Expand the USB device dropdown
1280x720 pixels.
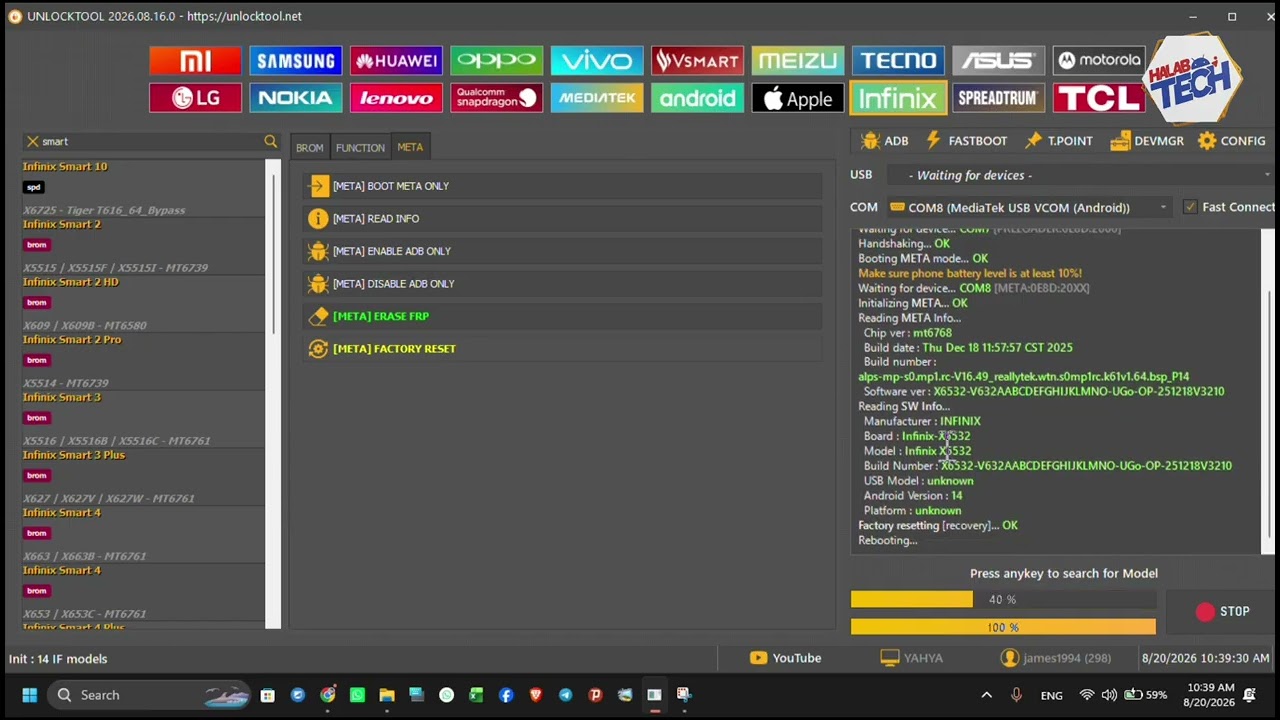1267,175
